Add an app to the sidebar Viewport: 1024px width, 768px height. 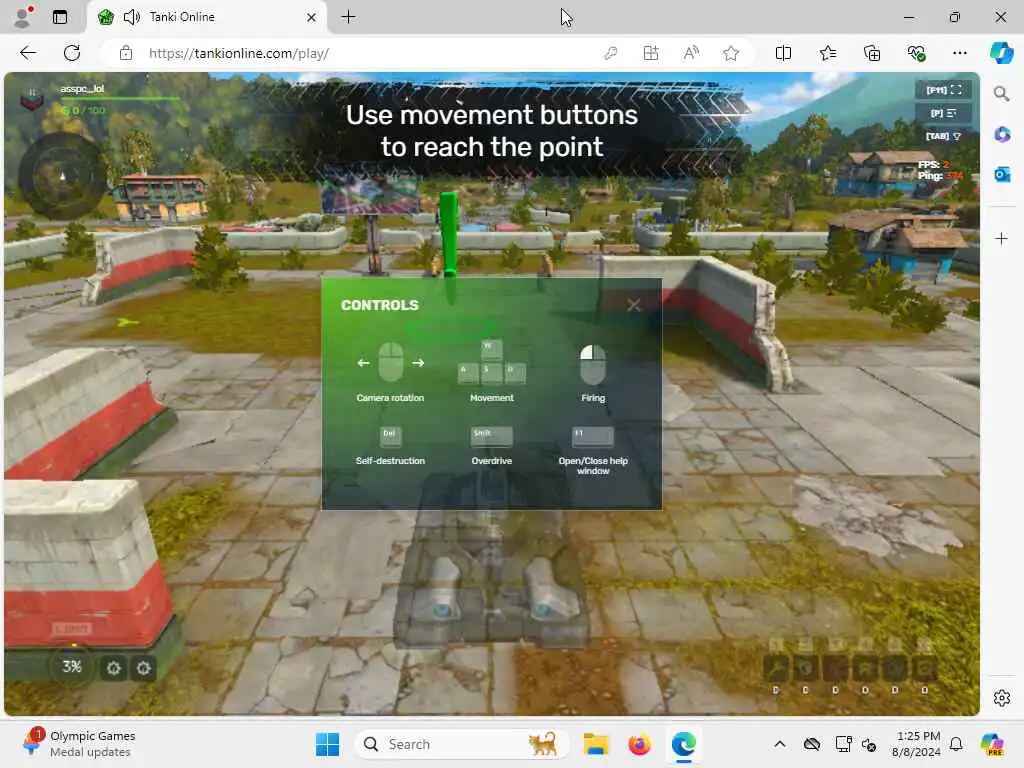(1002, 238)
